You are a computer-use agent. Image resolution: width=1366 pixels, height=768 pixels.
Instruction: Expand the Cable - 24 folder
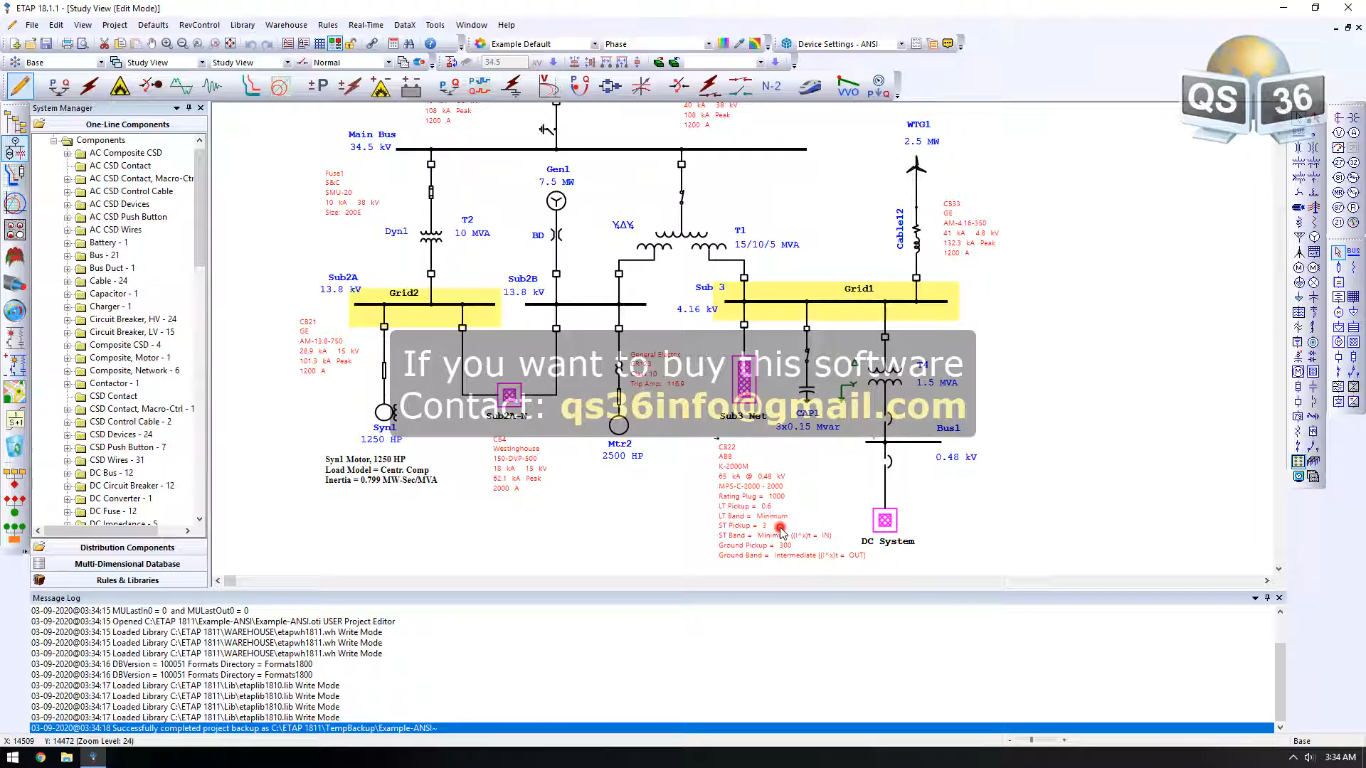pos(68,281)
